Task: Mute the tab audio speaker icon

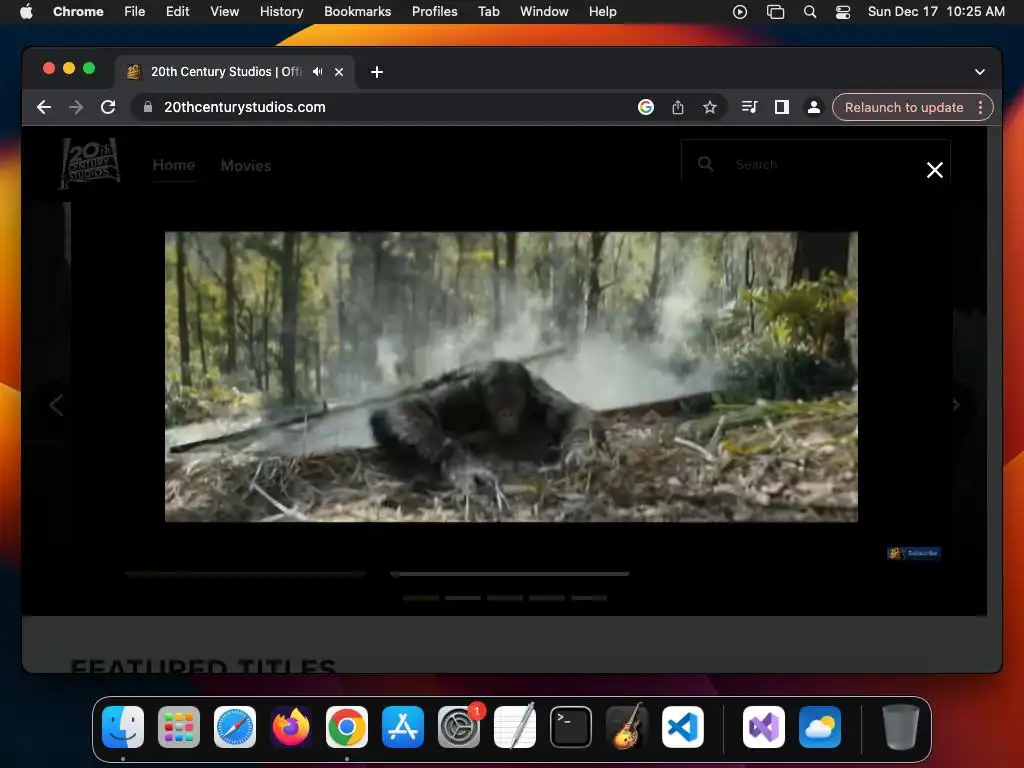Action: 317,72
